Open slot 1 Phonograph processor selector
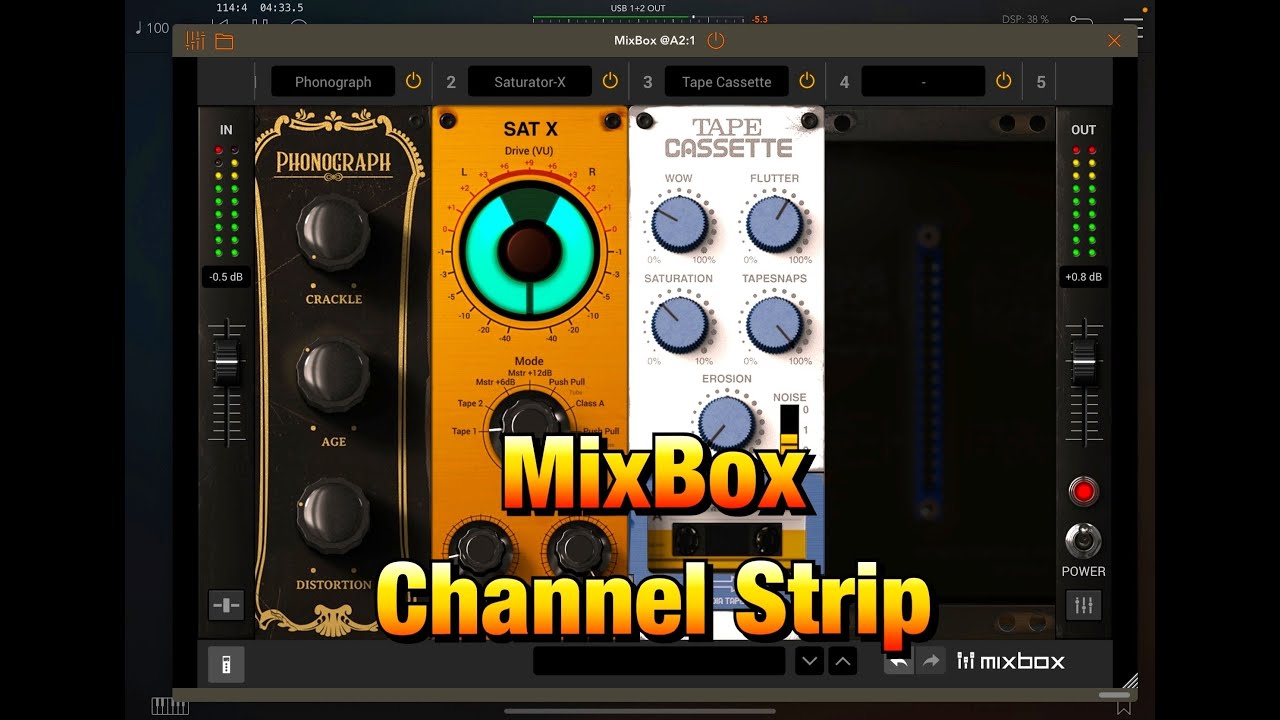The image size is (1280, 720). pos(333,82)
